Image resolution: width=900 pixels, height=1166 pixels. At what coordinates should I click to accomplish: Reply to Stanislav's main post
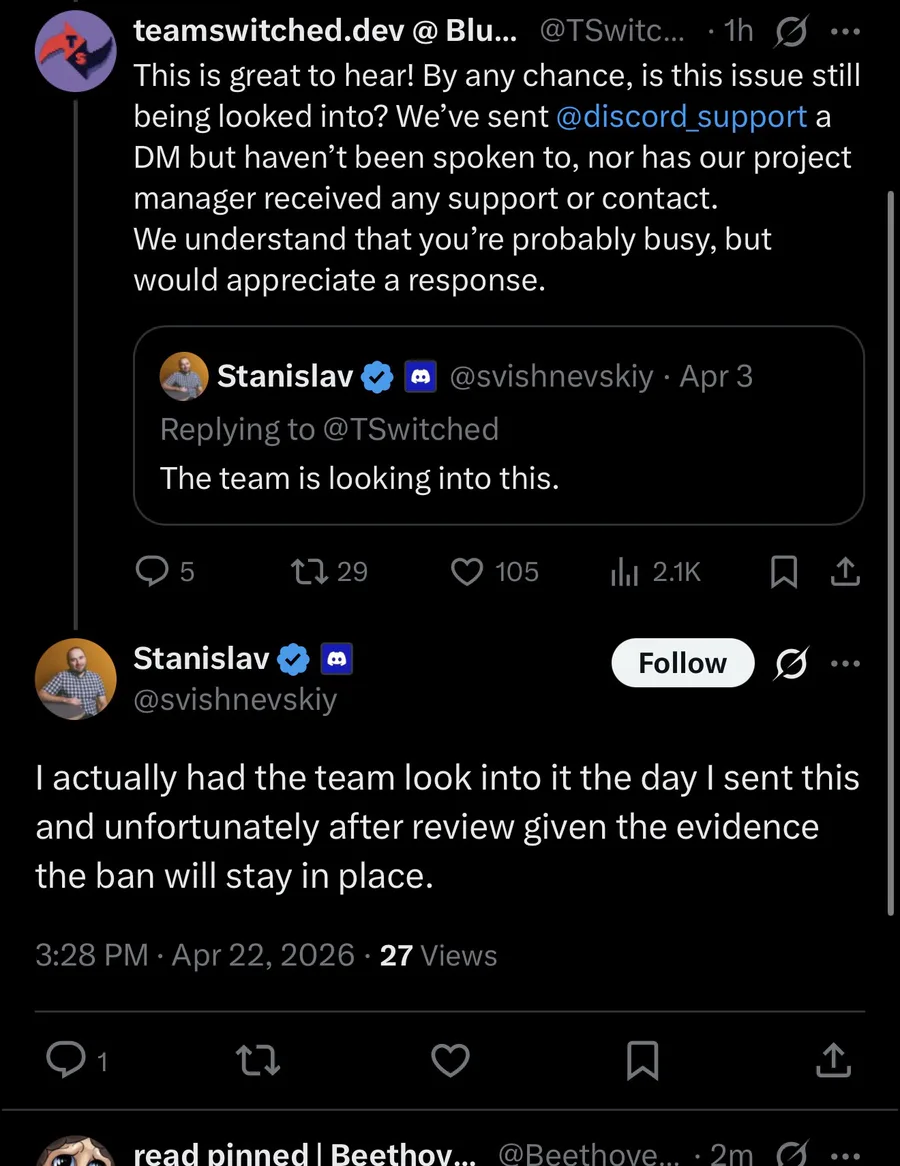(66, 1060)
